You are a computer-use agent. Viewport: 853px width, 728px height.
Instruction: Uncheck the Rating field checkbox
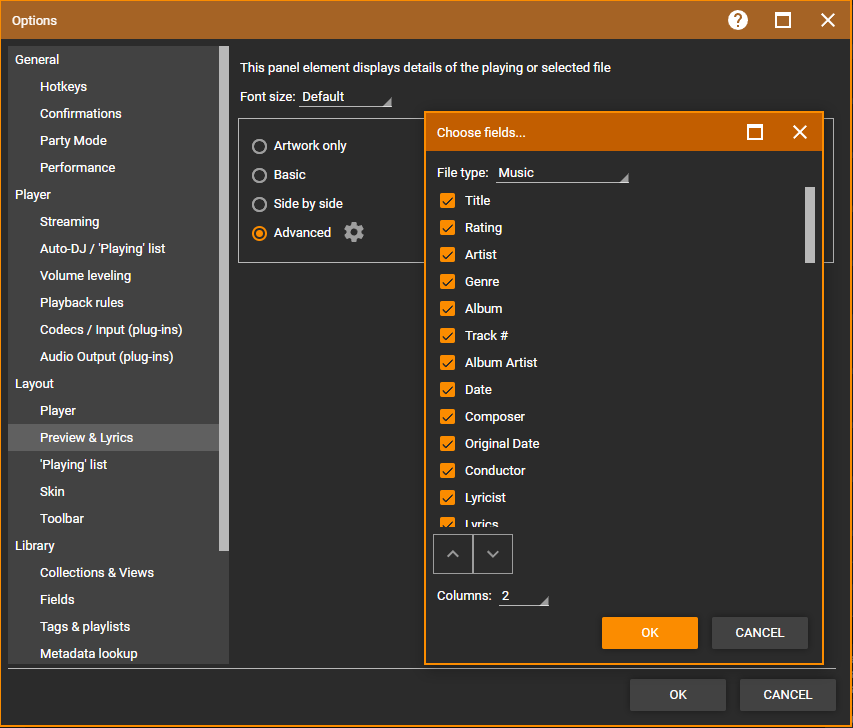coord(447,227)
